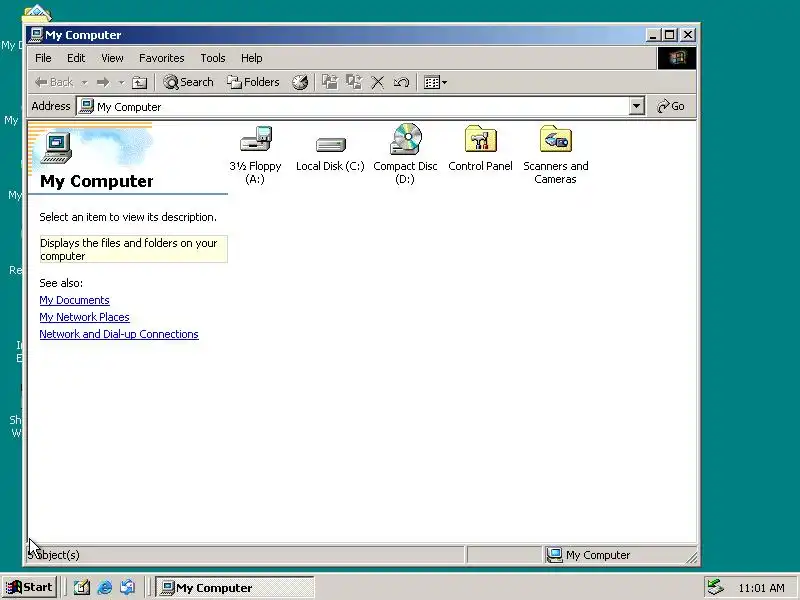The height and width of the screenshot is (600, 800).
Task: Open the Favorites menu
Action: pos(162,58)
